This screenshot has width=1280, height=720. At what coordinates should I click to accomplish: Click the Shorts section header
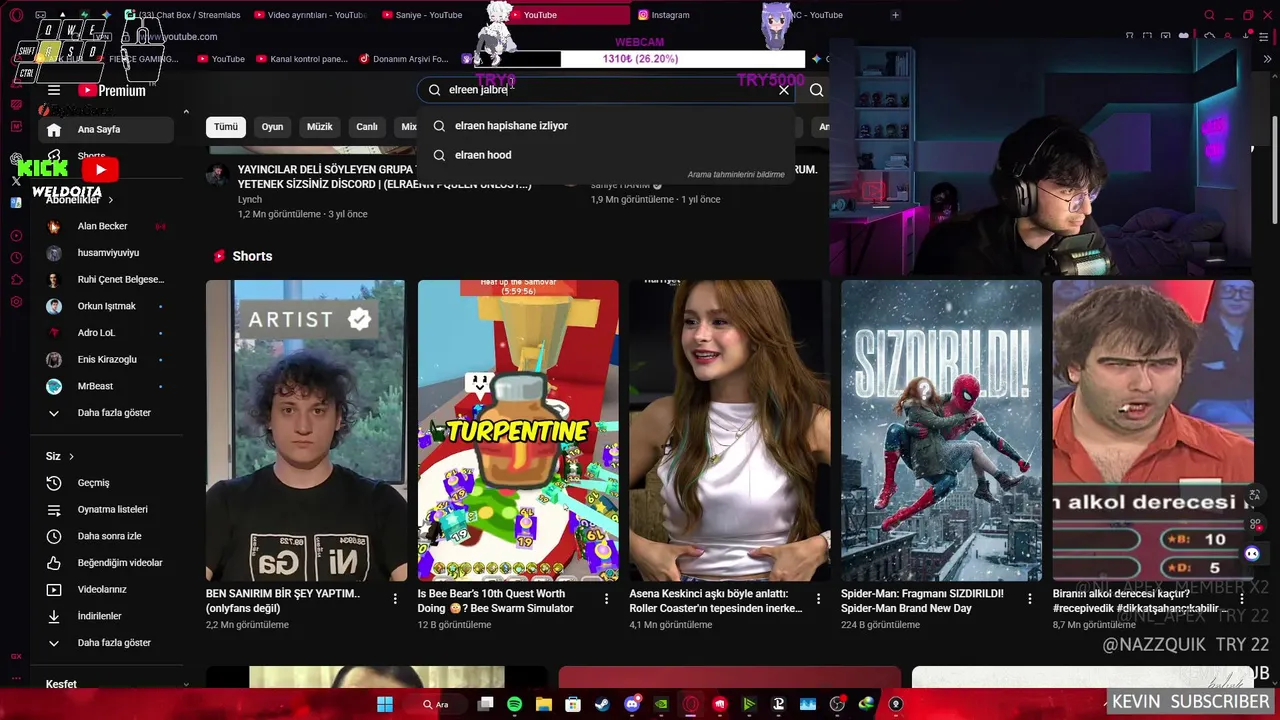point(243,256)
